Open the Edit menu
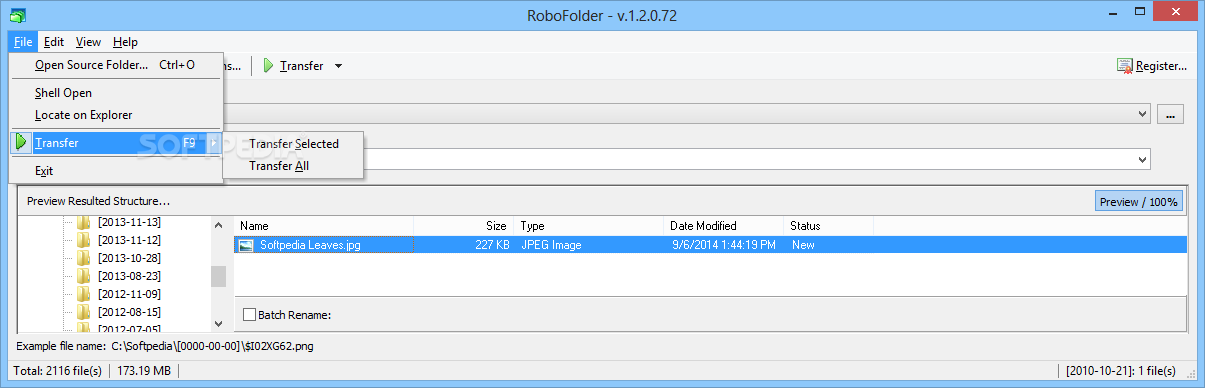This screenshot has height=388, width=1205. pos(54,42)
